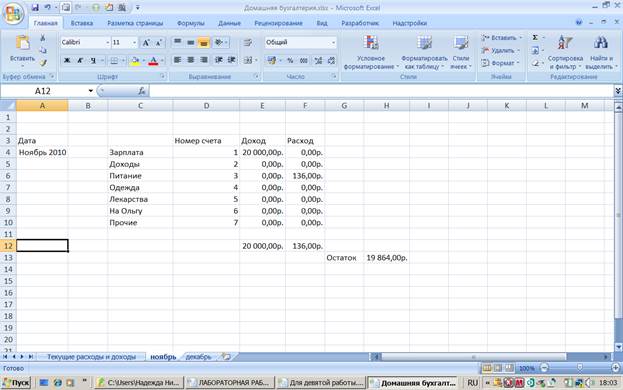
Task: Toggle bold Ж formatting
Action: pyautogui.click(x=67, y=60)
